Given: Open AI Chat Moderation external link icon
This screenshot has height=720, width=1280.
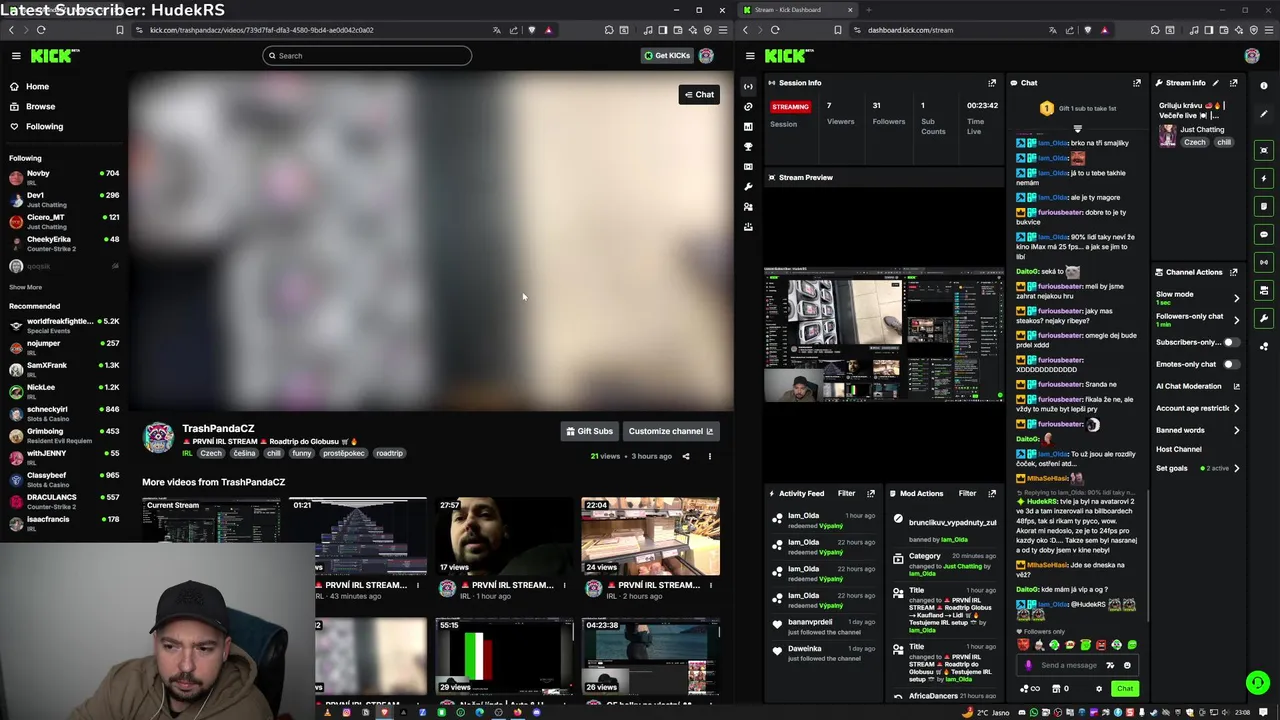Looking at the screenshot, I should (1236, 386).
